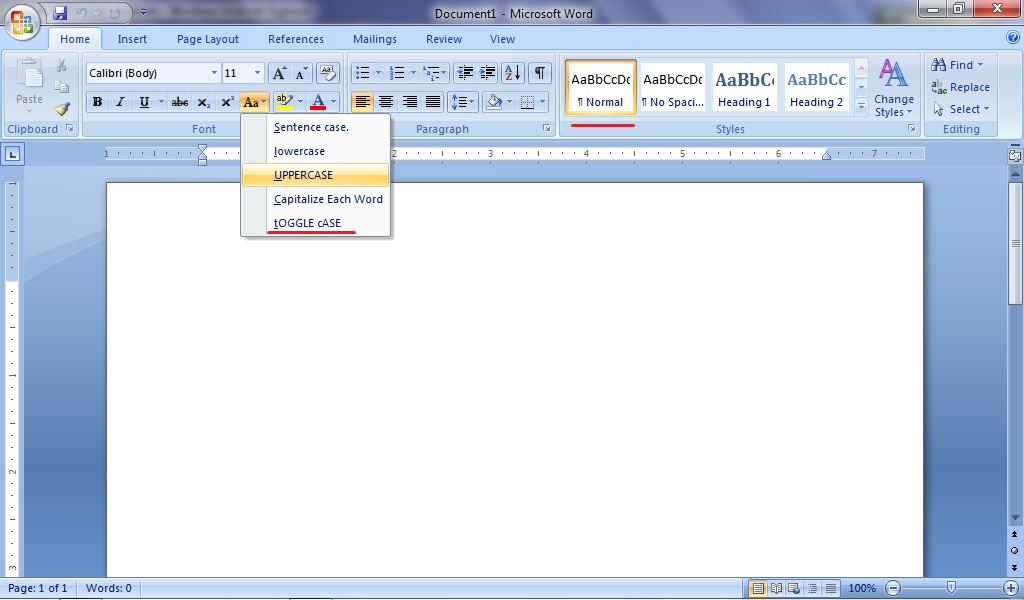Sort text with the A-Z icon
Screen dimensions: 1024x600
(513, 72)
